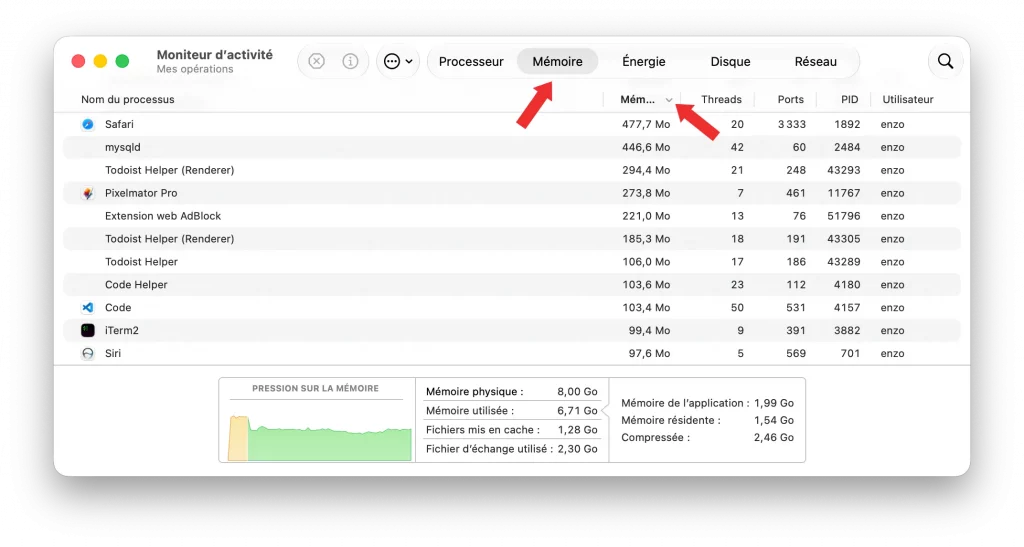
Task: Sort by Nom du processus column
Action: (x=127, y=99)
